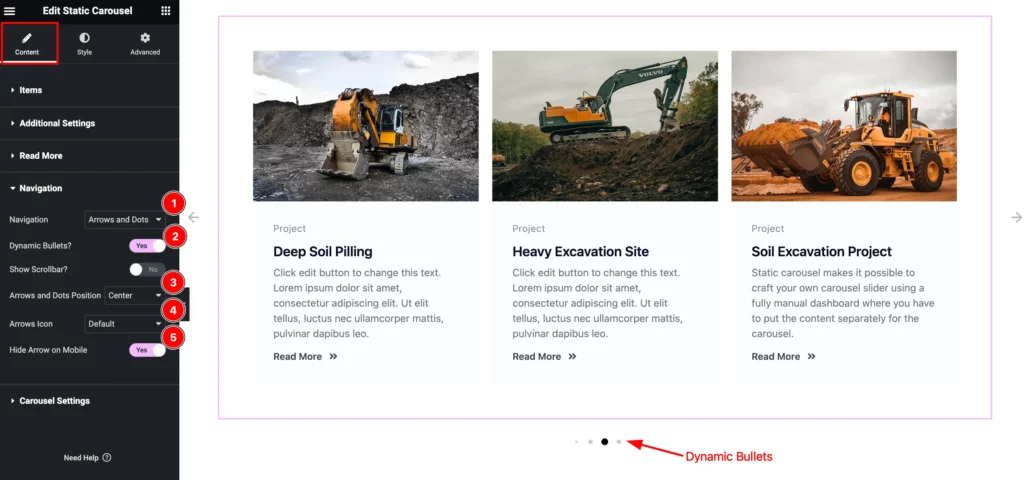Screen dimensions: 1024x480
Task: Click Read More on Heavy Excavation Site
Action: click(537, 357)
